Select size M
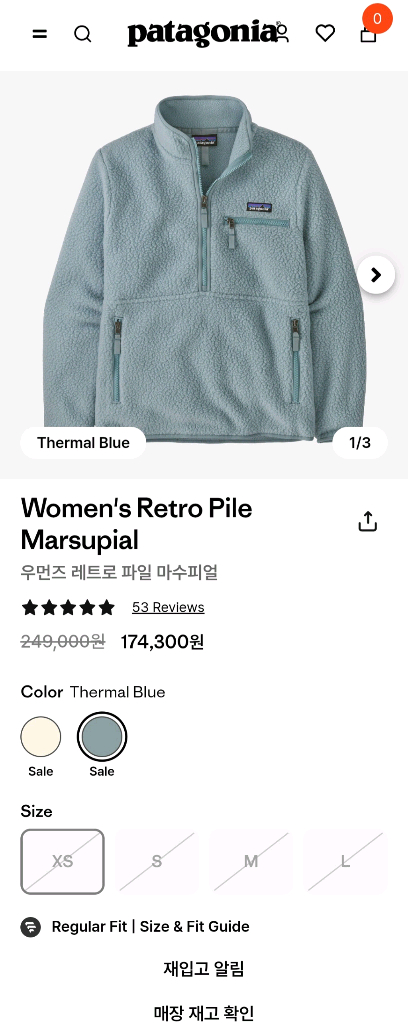 tap(251, 861)
